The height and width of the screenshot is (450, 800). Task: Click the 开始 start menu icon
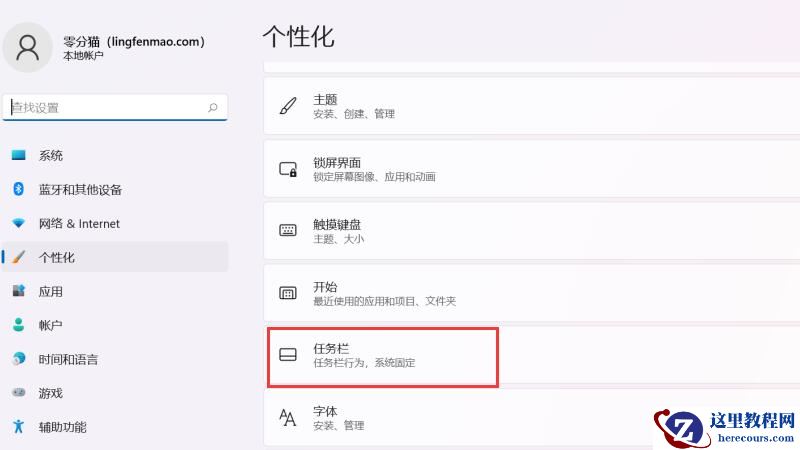(x=288, y=293)
